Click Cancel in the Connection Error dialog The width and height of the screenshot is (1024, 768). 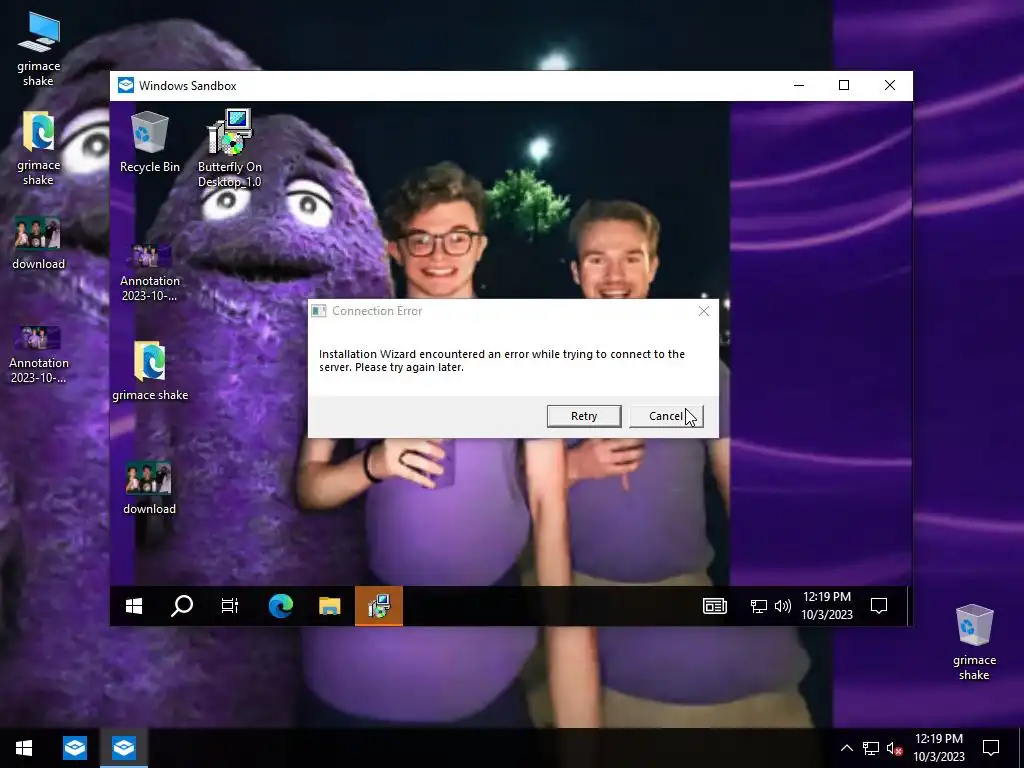[x=666, y=416]
